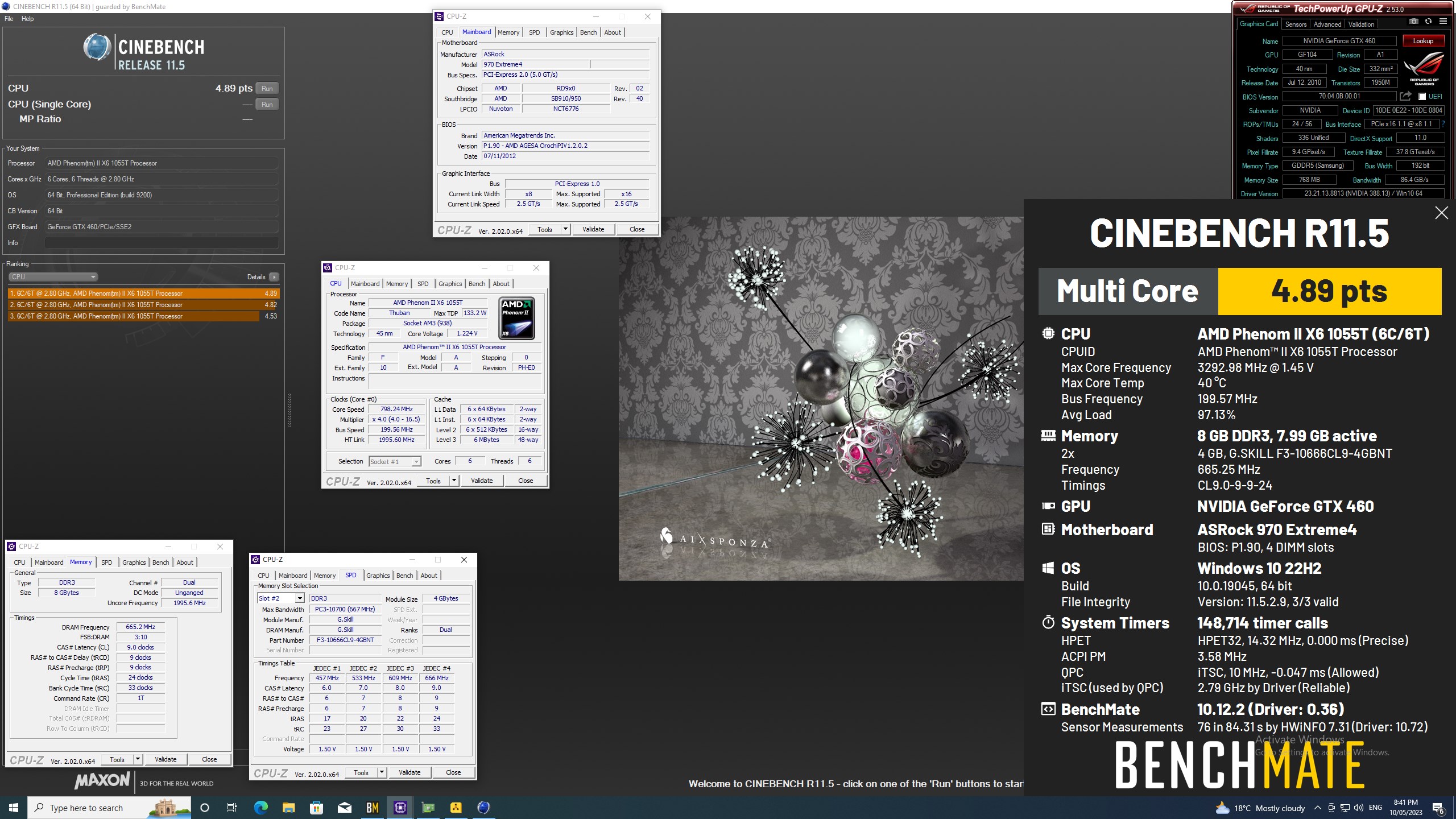Viewport: 1456px width, 819px height.
Task: Run the Cinebench CPU test
Action: 267,88
